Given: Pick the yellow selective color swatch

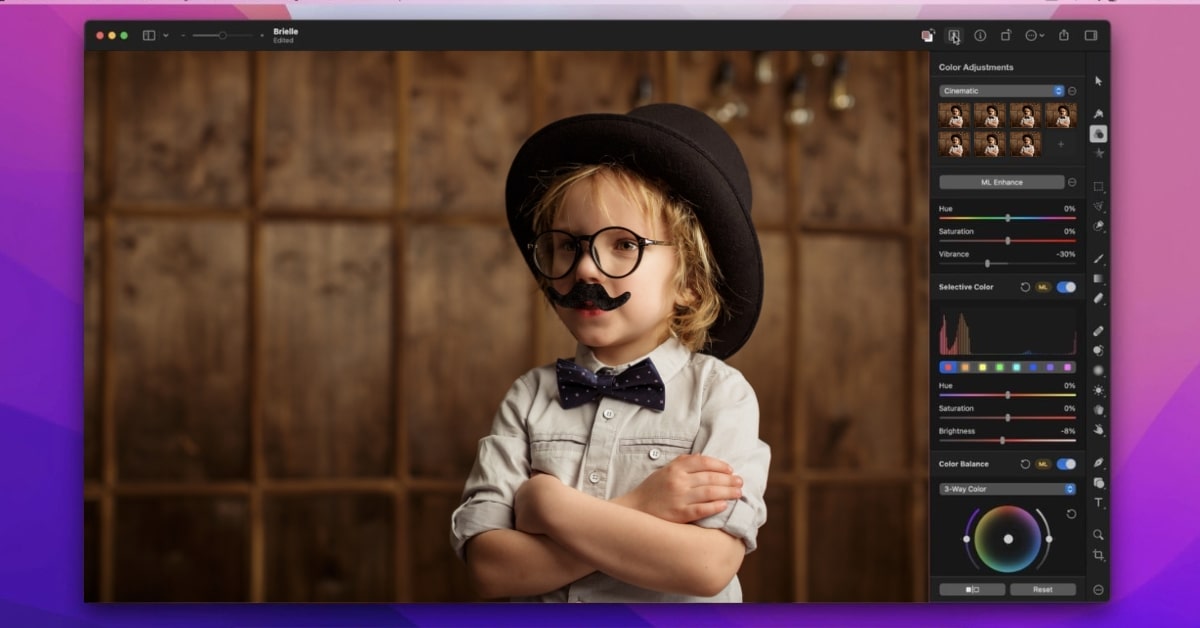Looking at the screenshot, I should click(x=981, y=367).
